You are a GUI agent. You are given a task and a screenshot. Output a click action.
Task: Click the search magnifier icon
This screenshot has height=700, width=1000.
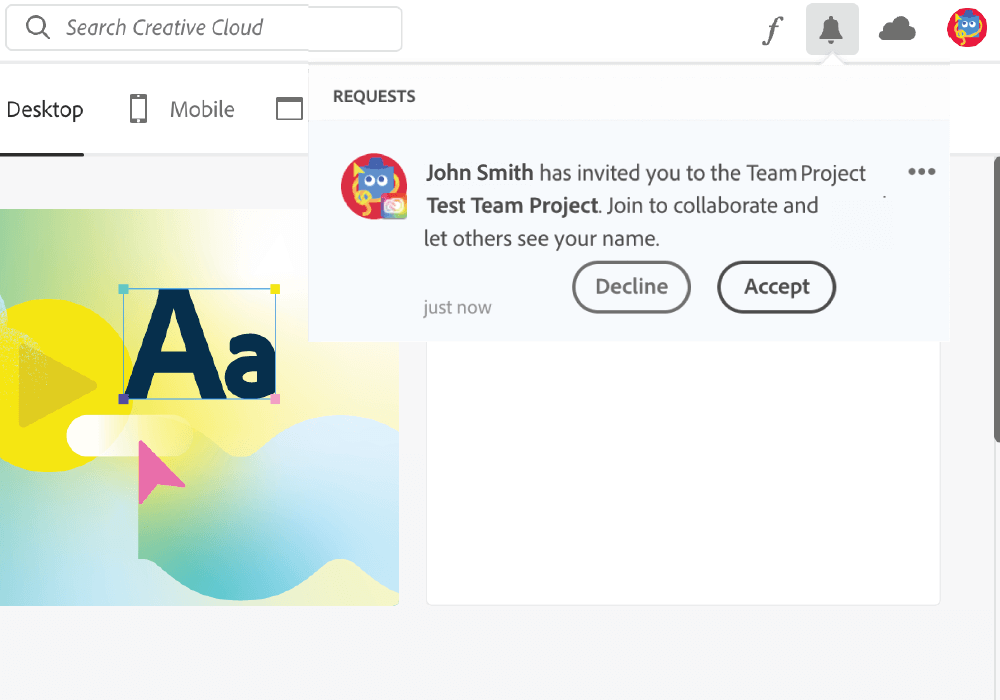(38, 28)
